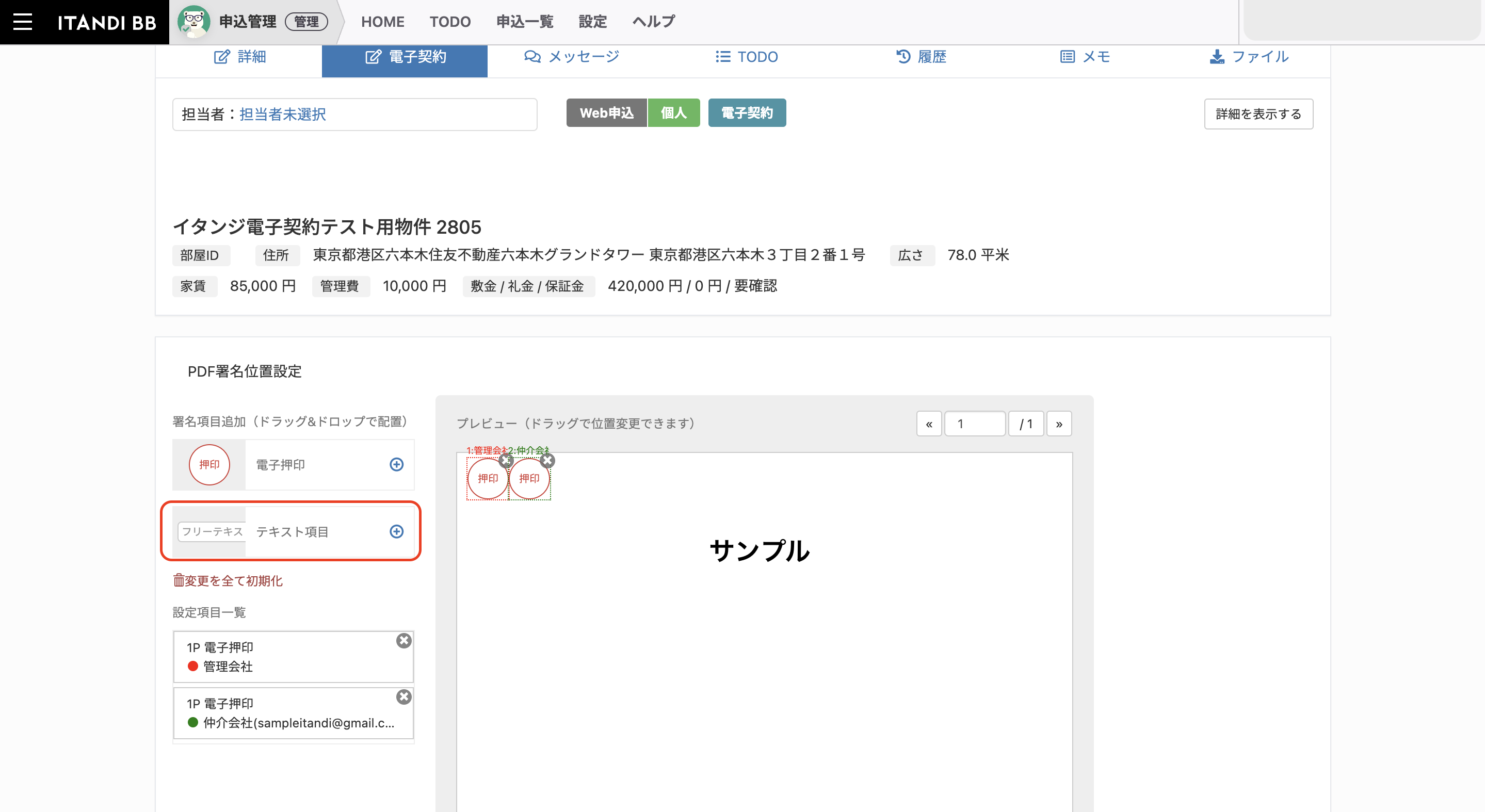Click the Web申込 badge

coord(606,112)
